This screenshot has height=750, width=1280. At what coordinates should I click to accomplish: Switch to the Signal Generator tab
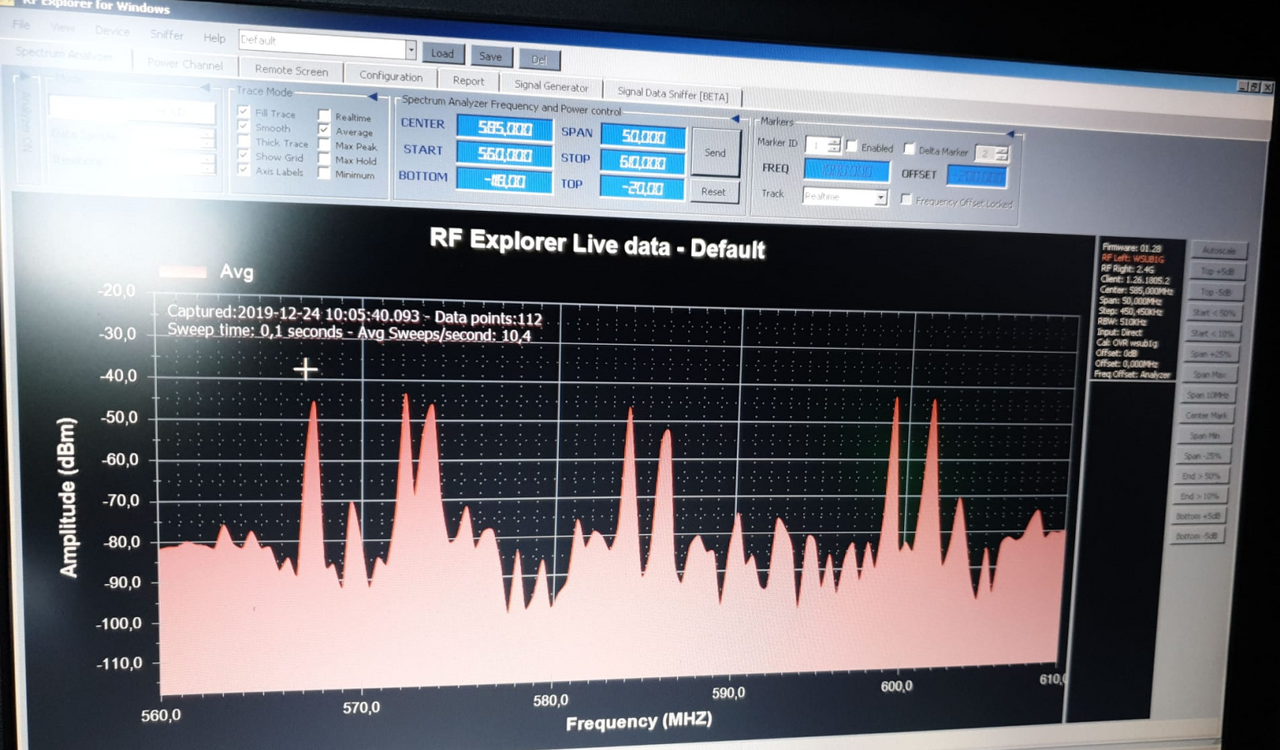point(551,87)
